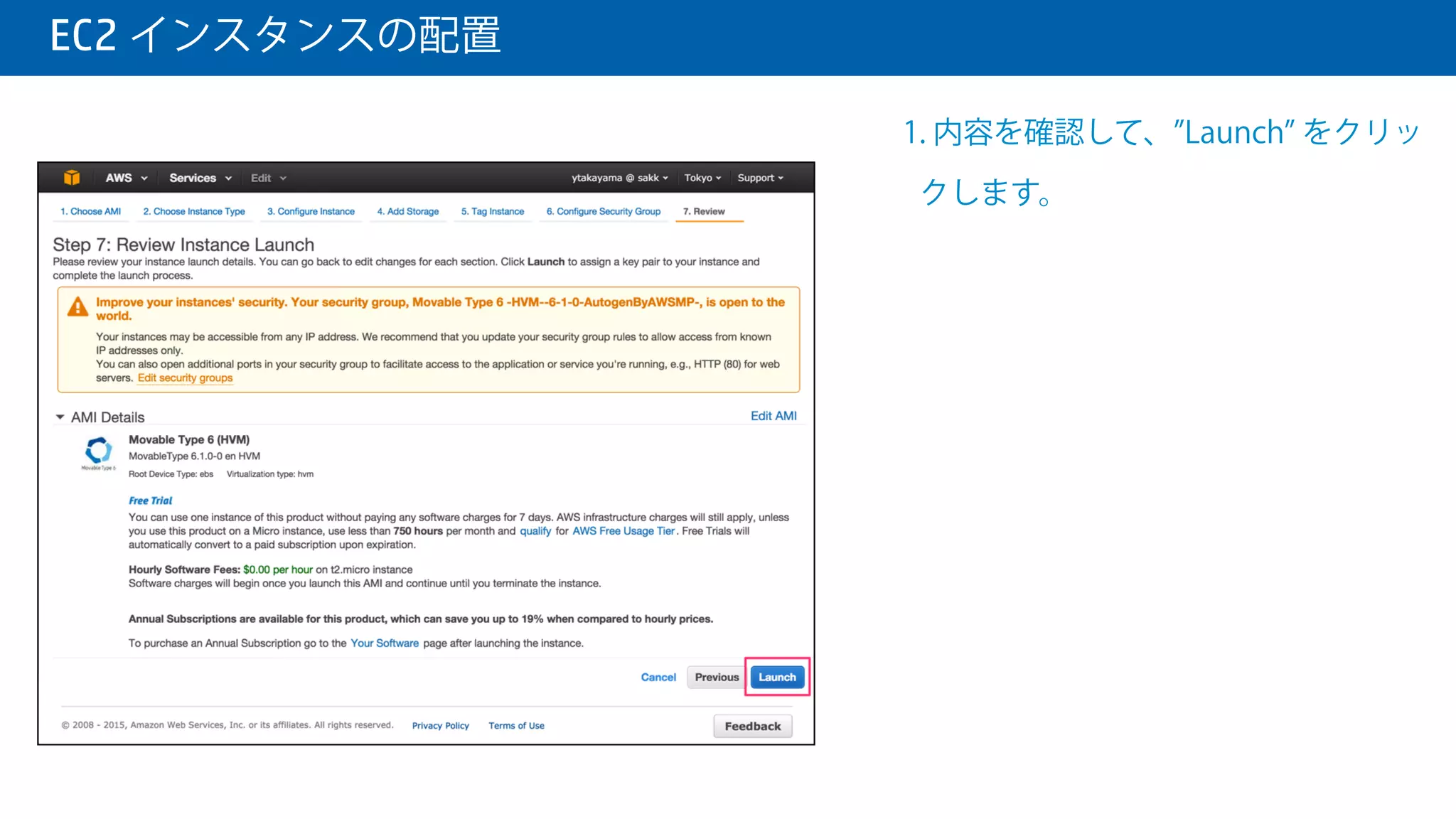Go to step 1. Choose AMI tab
The height and width of the screenshot is (819, 1456).
pyautogui.click(x=91, y=211)
